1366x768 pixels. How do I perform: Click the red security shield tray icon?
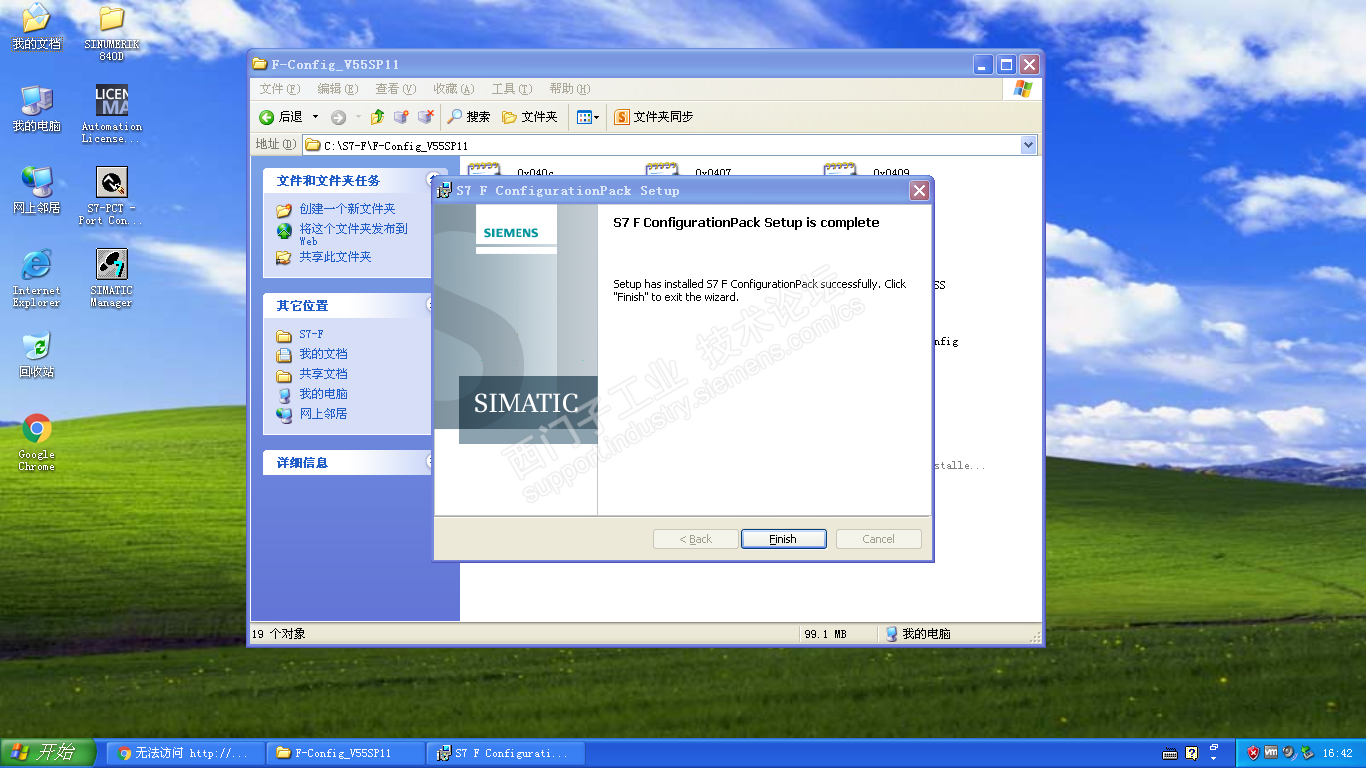point(1253,753)
